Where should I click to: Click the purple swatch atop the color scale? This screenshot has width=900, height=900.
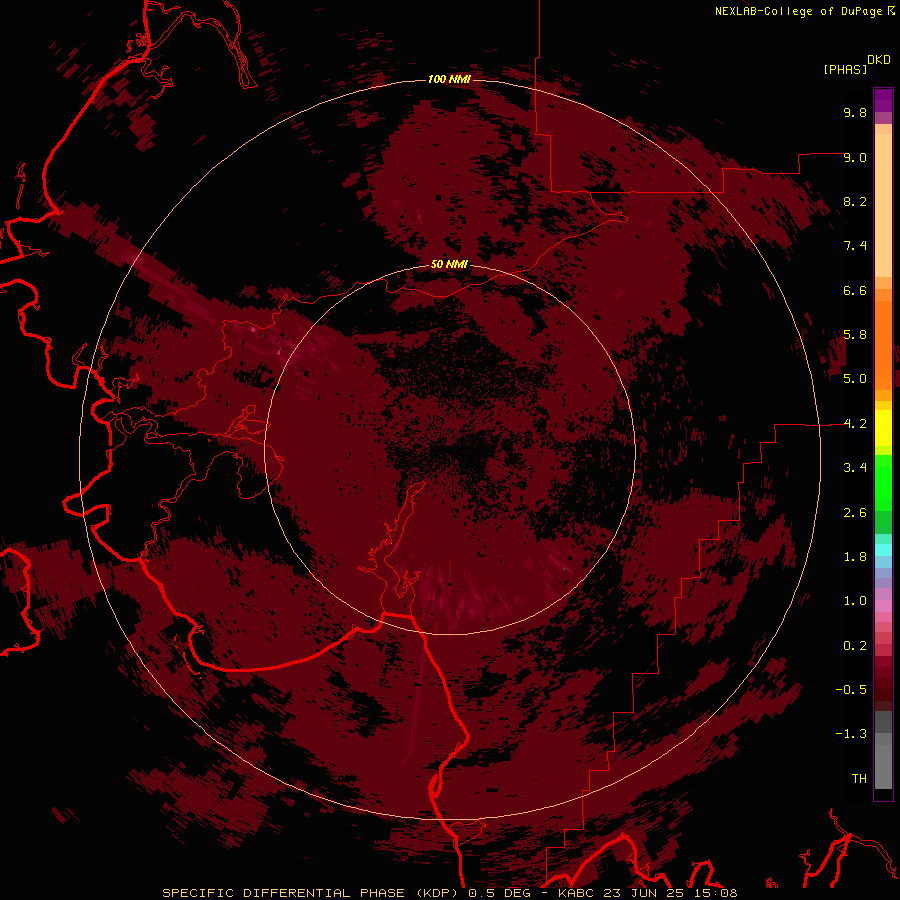883,100
